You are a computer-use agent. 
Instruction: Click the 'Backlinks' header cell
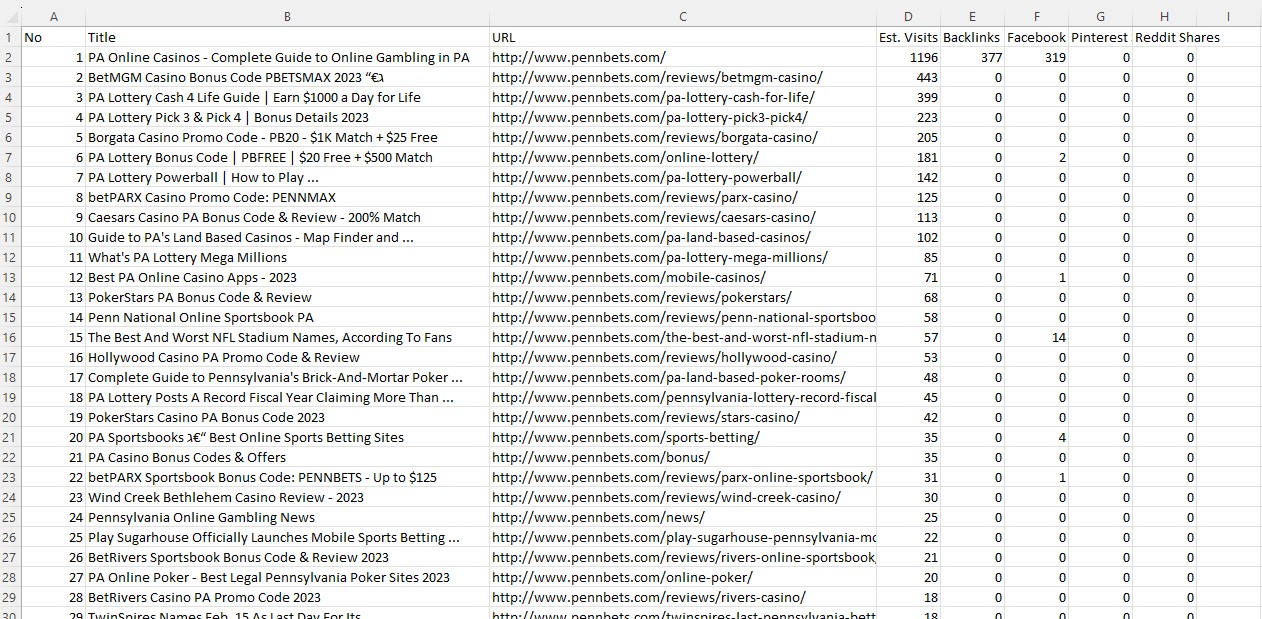[972, 37]
